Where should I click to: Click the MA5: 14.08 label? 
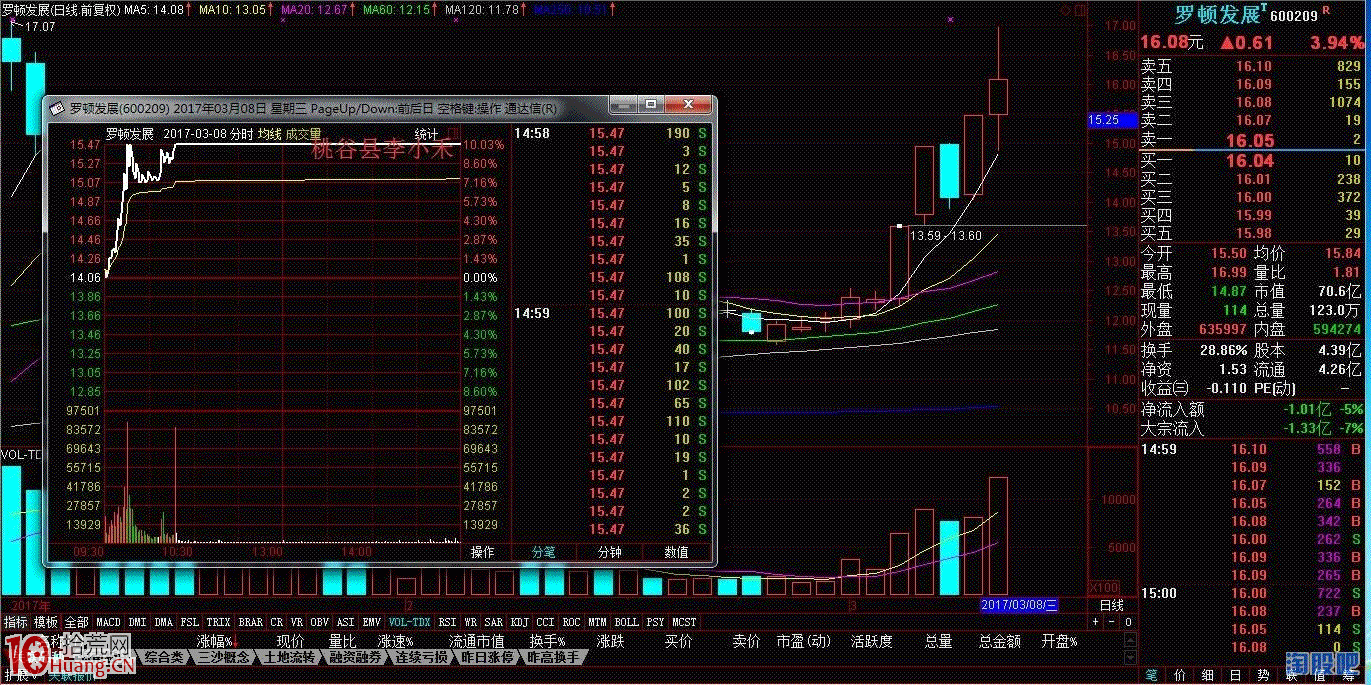pyautogui.click(x=153, y=9)
